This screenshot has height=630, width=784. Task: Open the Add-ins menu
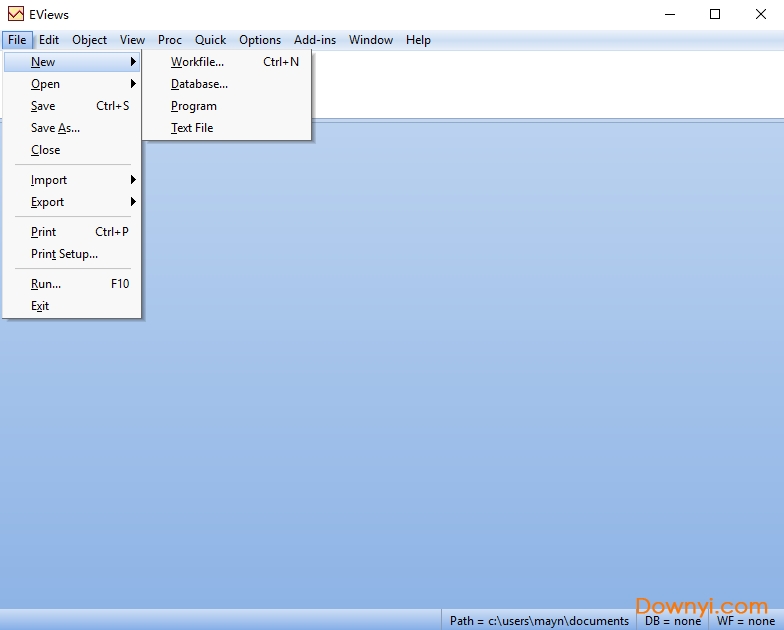(x=315, y=40)
